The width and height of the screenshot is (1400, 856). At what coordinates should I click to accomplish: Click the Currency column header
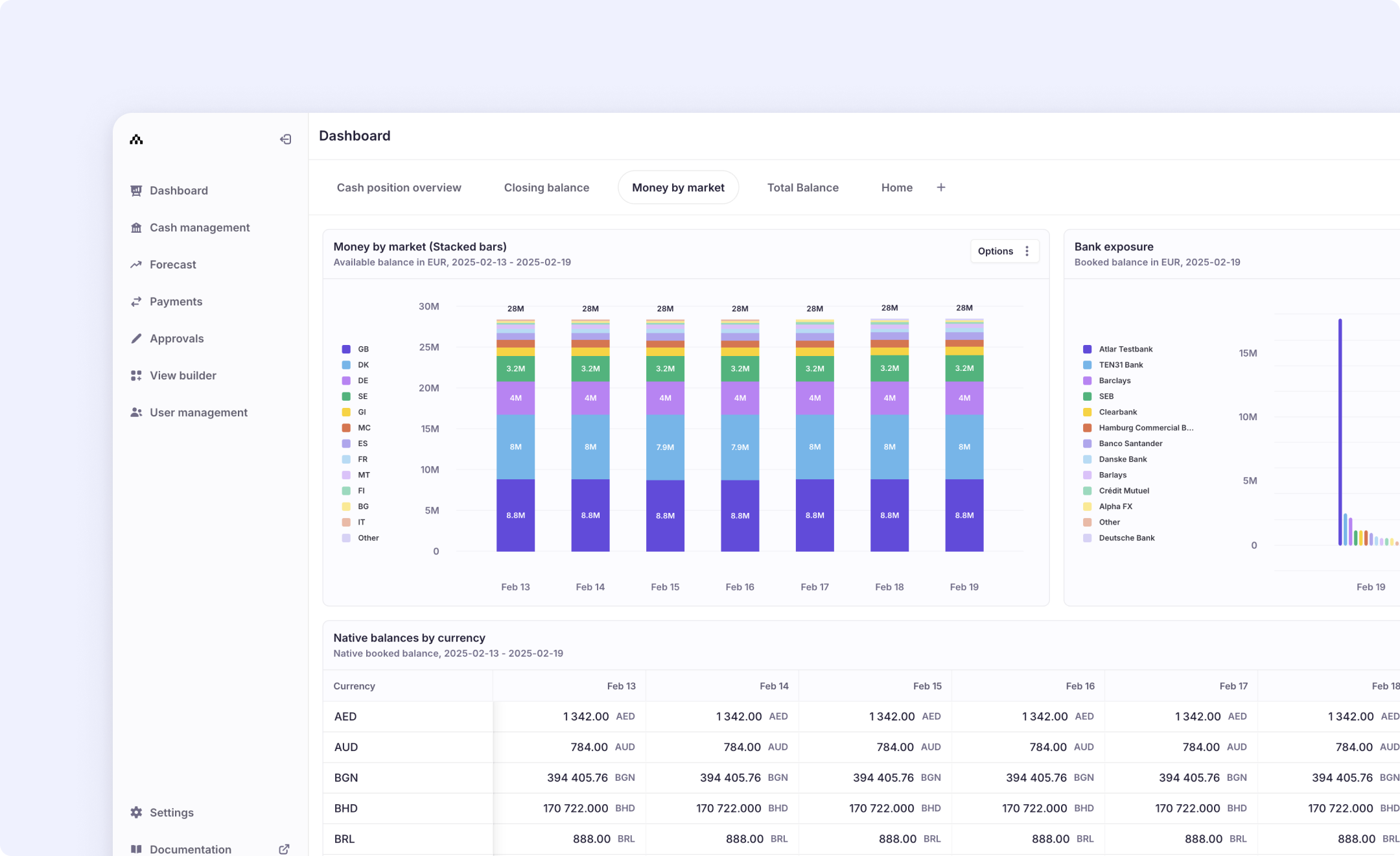(354, 686)
